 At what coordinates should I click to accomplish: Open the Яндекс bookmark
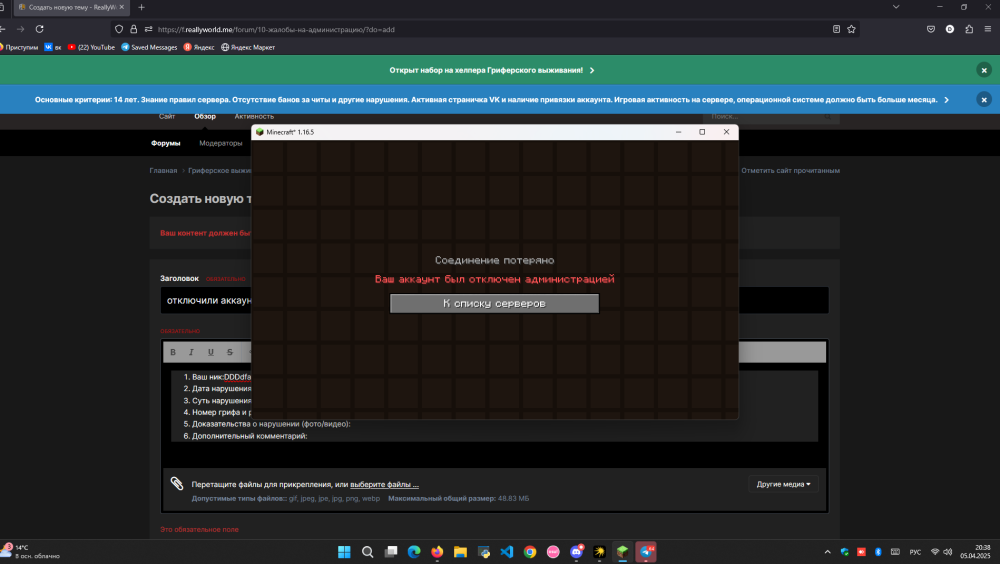(199, 47)
